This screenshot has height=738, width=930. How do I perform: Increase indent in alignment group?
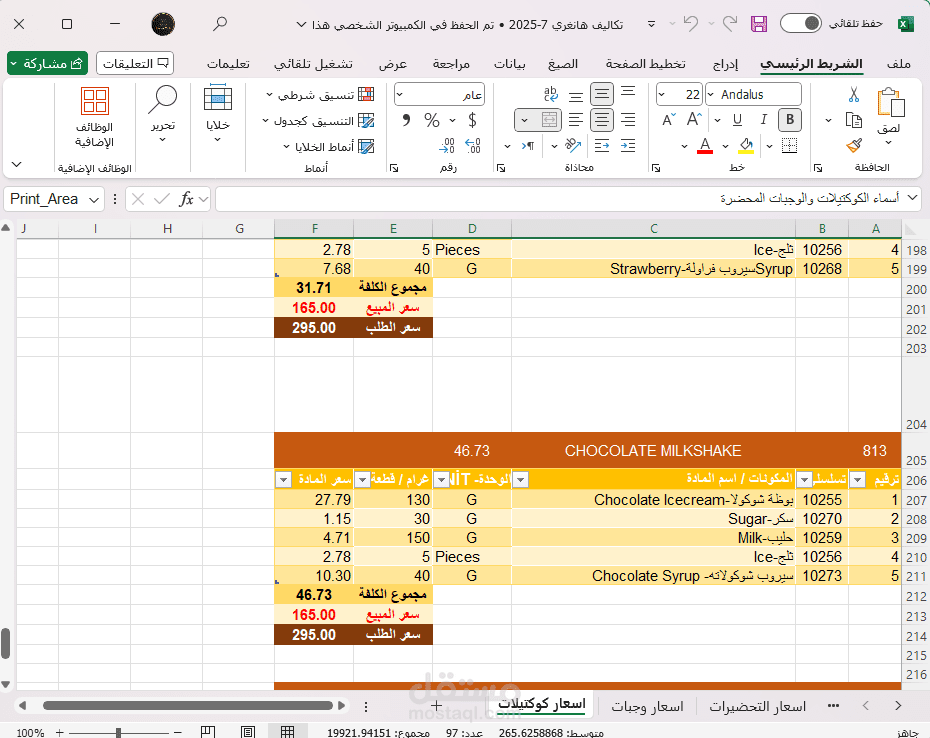click(628, 145)
